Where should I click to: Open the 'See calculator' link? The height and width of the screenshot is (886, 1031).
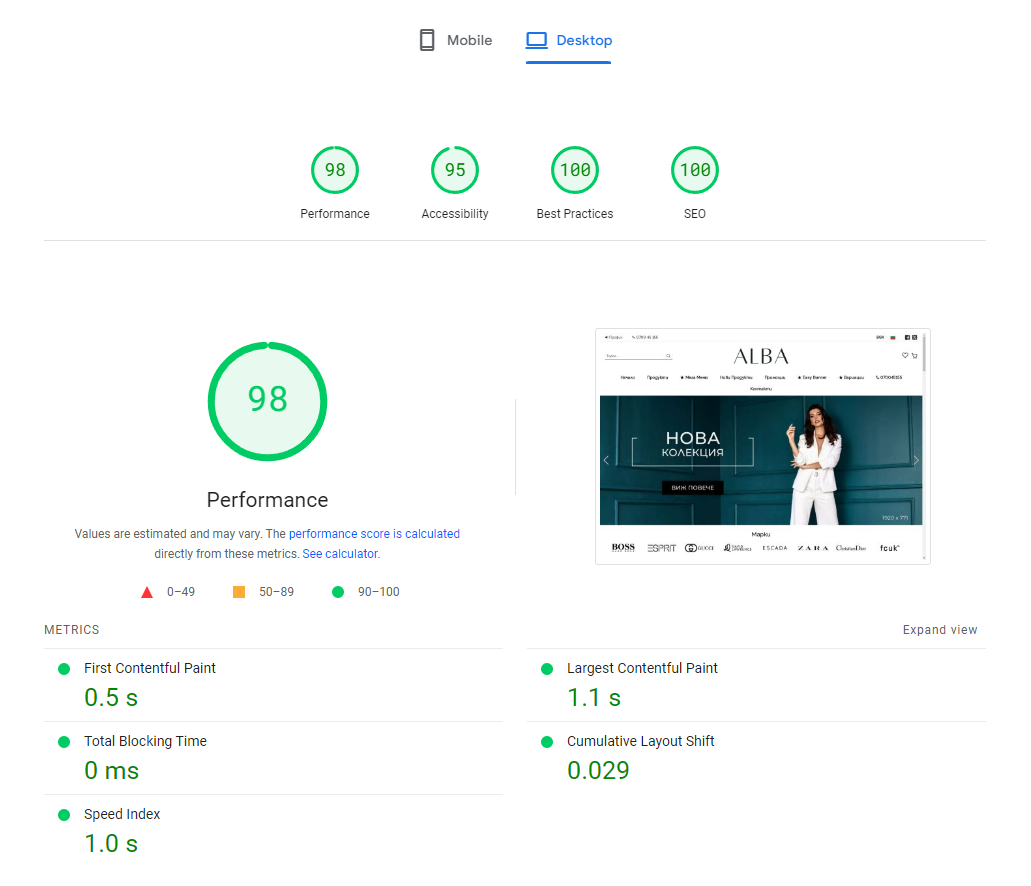[340, 554]
